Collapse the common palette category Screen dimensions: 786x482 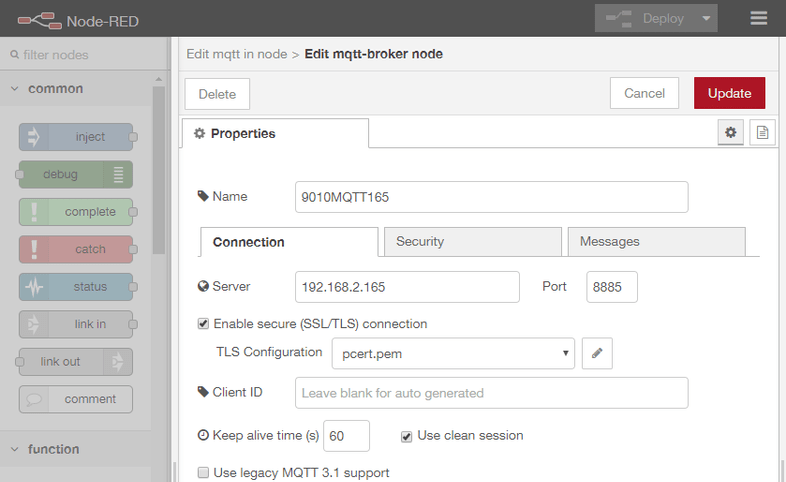point(15,89)
